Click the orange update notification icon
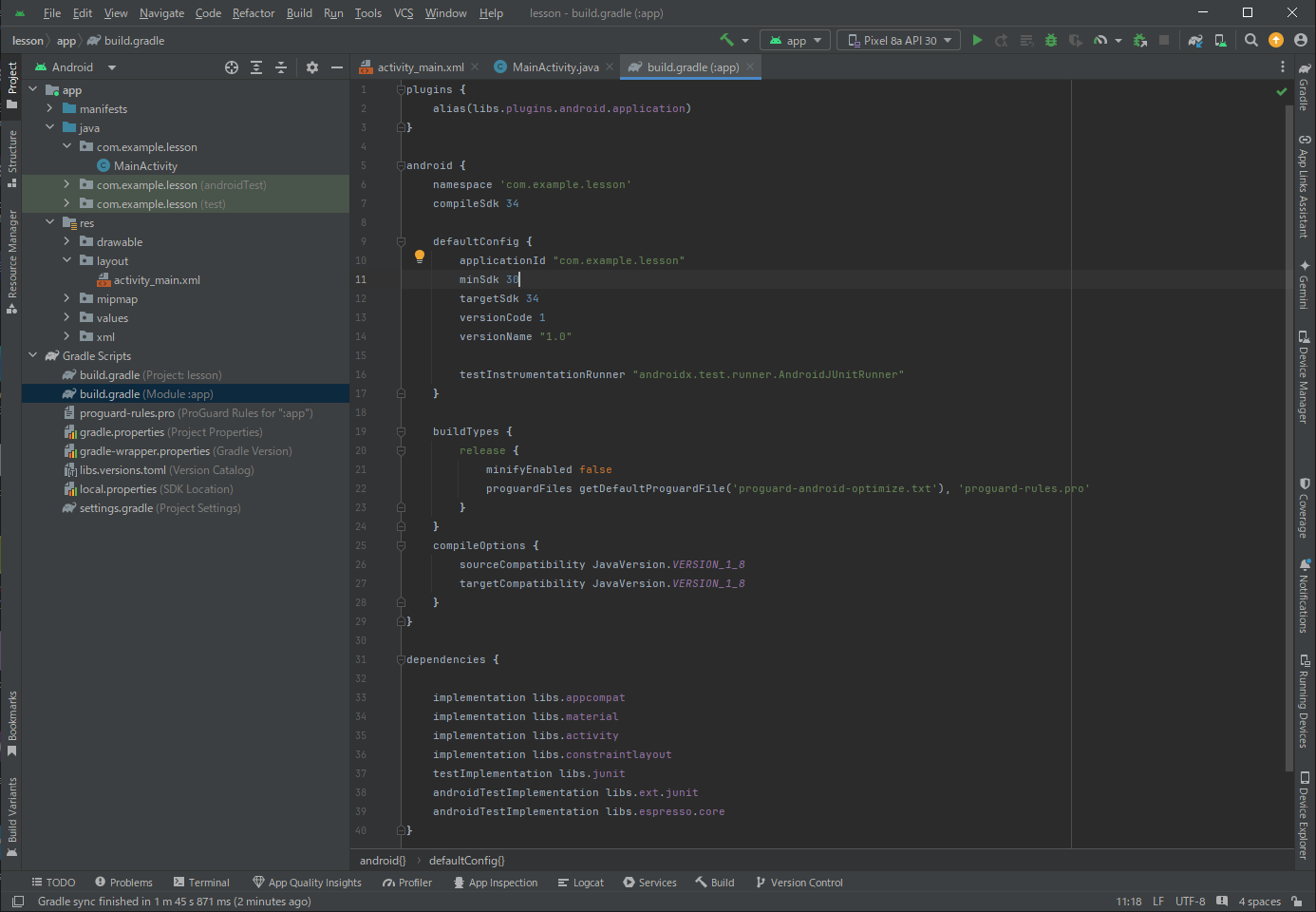The image size is (1316, 912). tap(1276, 40)
